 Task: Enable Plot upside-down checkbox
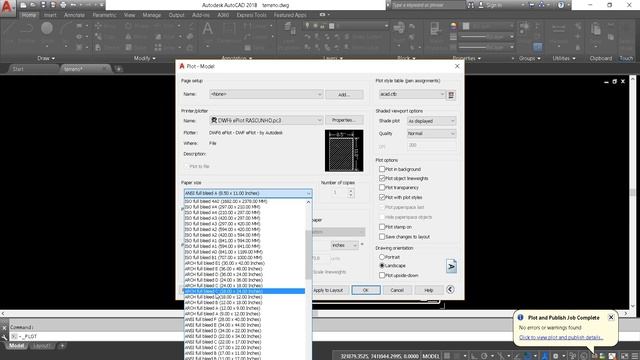(x=382, y=276)
